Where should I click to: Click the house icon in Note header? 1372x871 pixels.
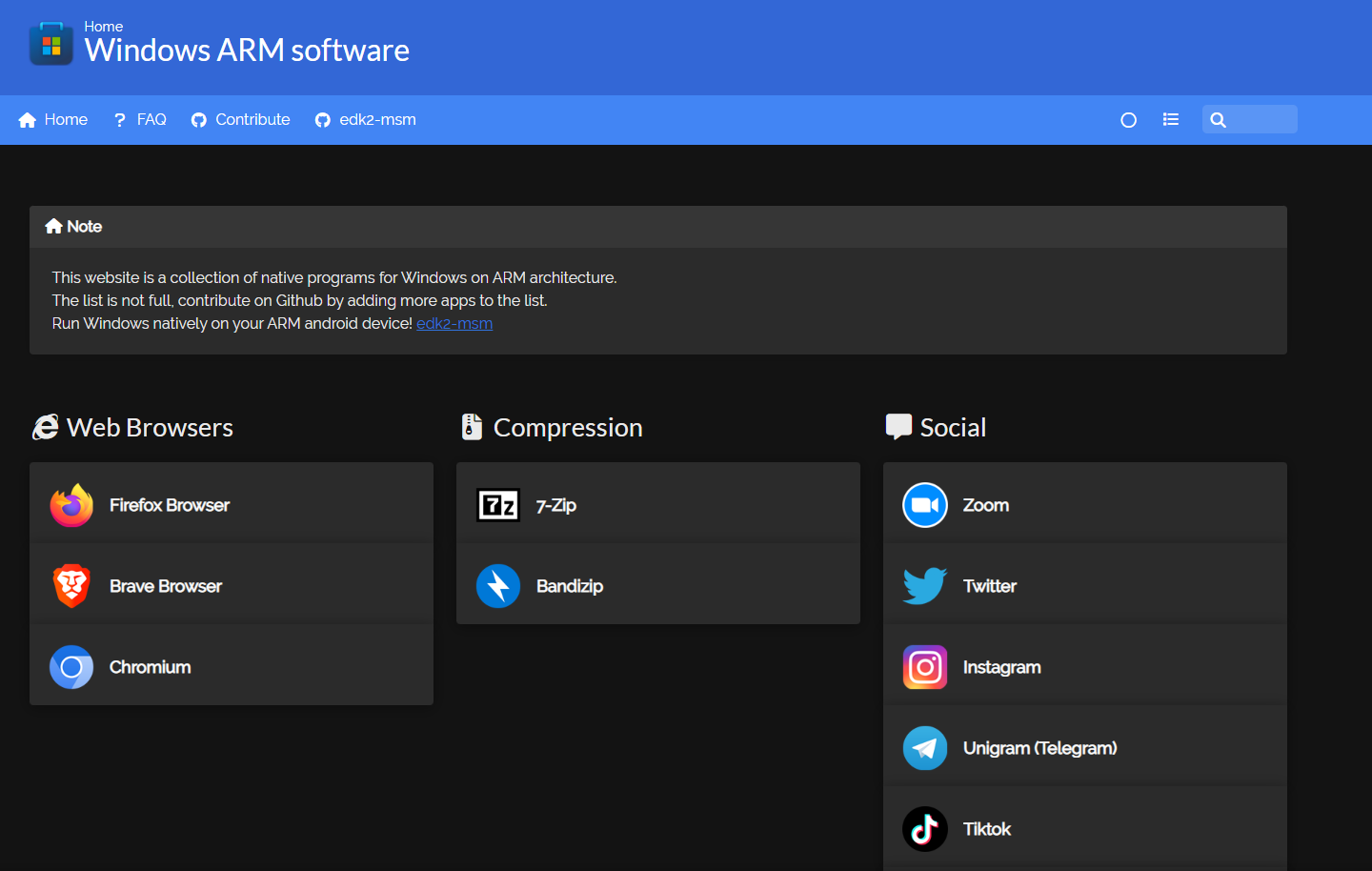[x=54, y=227]
